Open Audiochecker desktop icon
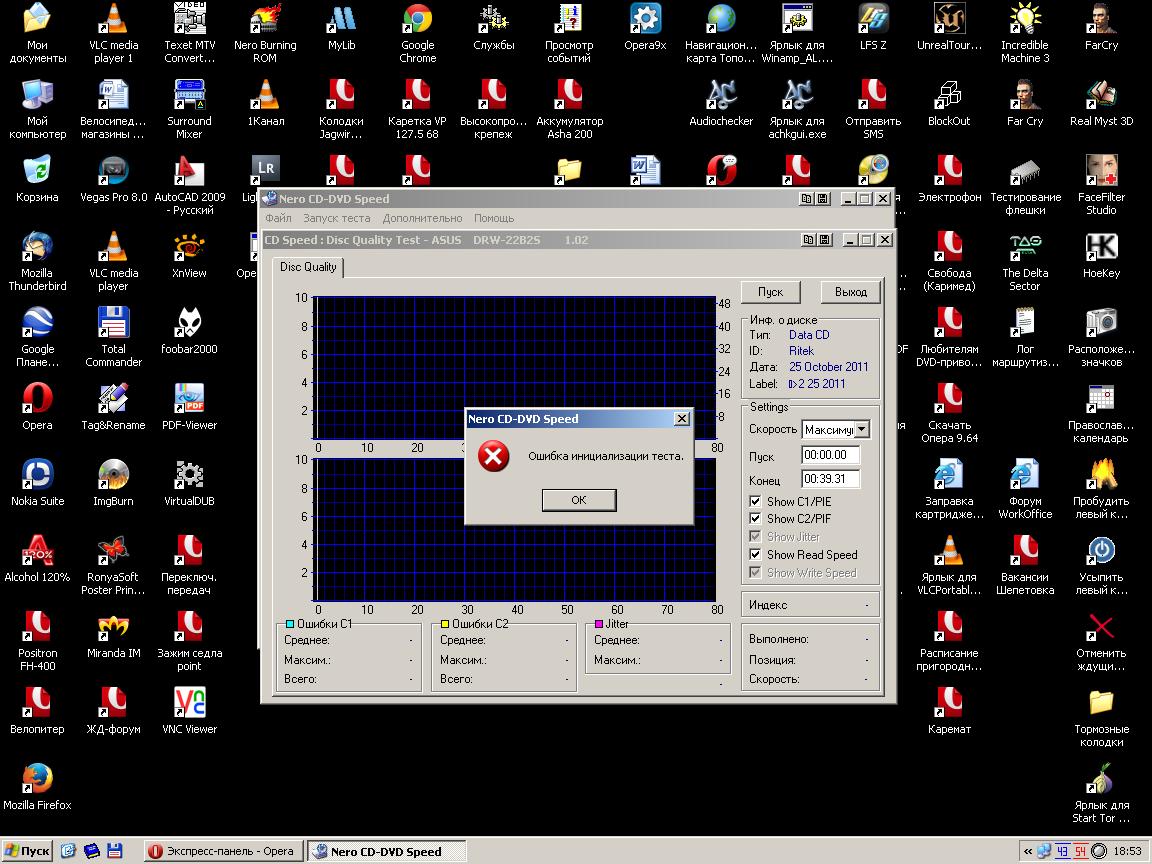The width and height of the screenshot is (1152, 864). pos(721,102)
